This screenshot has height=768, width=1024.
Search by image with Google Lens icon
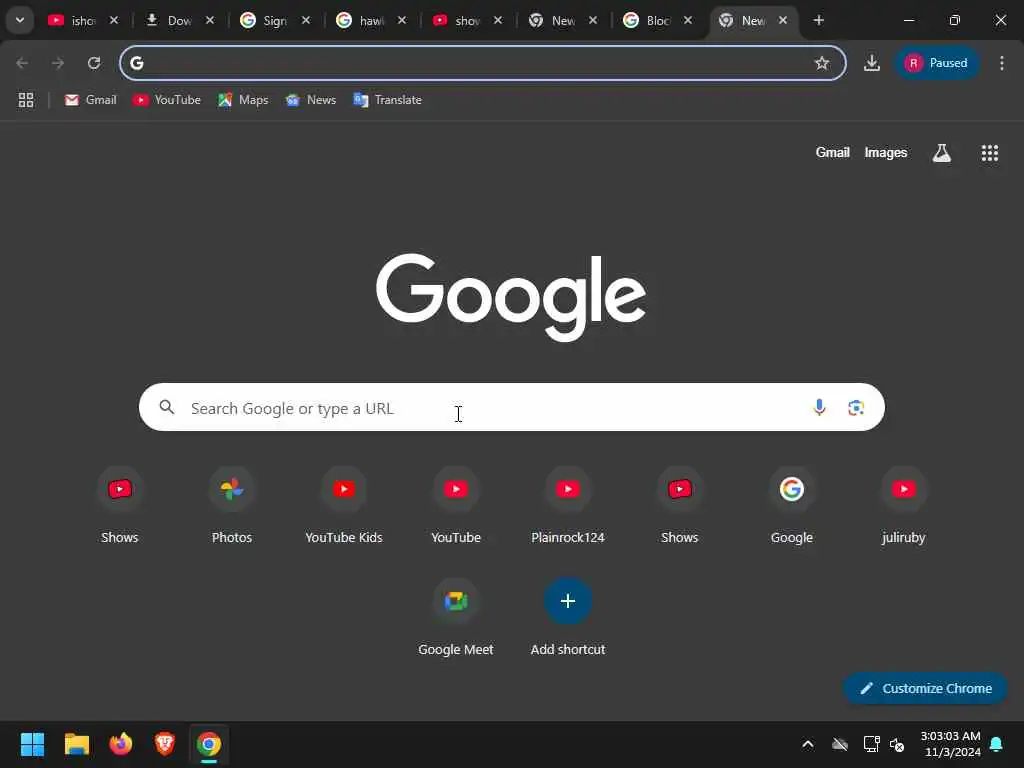(856, 408)
